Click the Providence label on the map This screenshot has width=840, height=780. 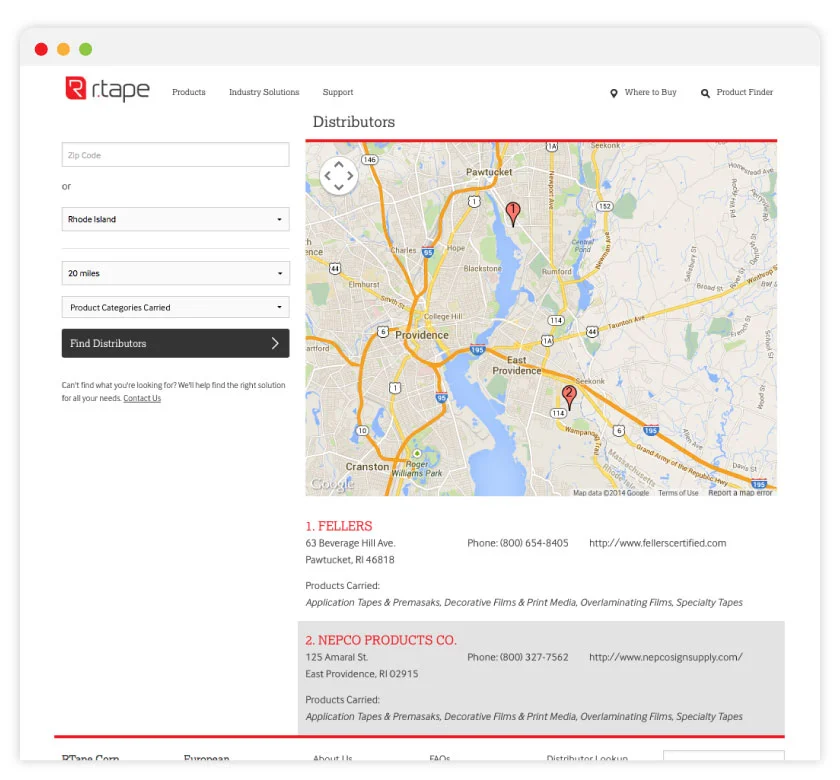pyautogui.click(x=422, y=335)
